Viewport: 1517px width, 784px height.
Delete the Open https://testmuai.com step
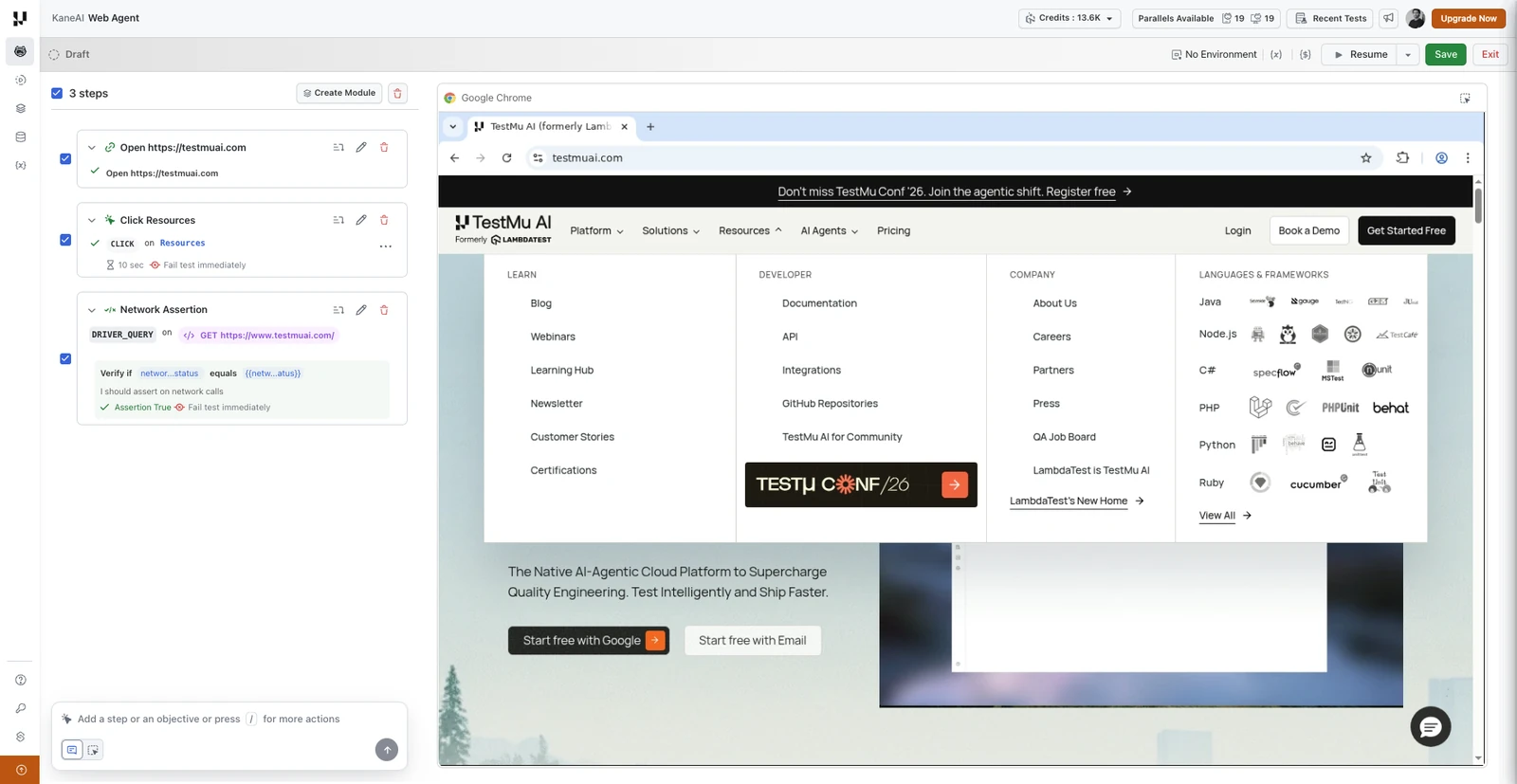pos(384,147)
